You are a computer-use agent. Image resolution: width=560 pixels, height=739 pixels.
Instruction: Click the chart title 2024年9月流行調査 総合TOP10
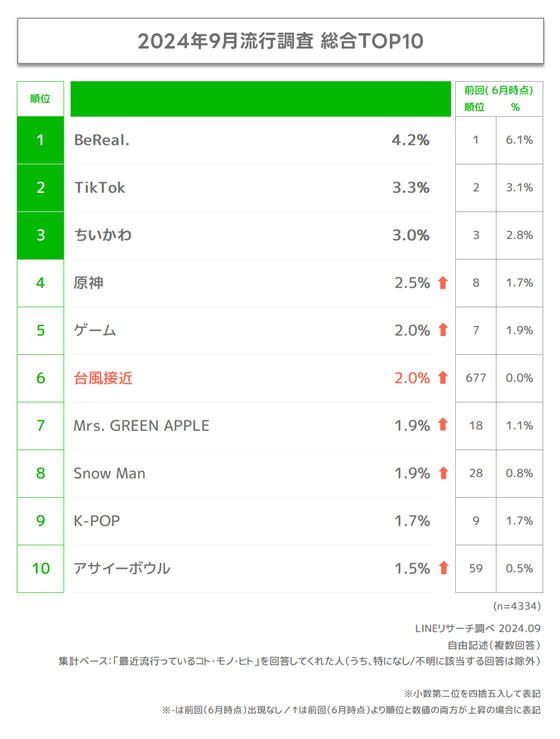click(280, 41)
